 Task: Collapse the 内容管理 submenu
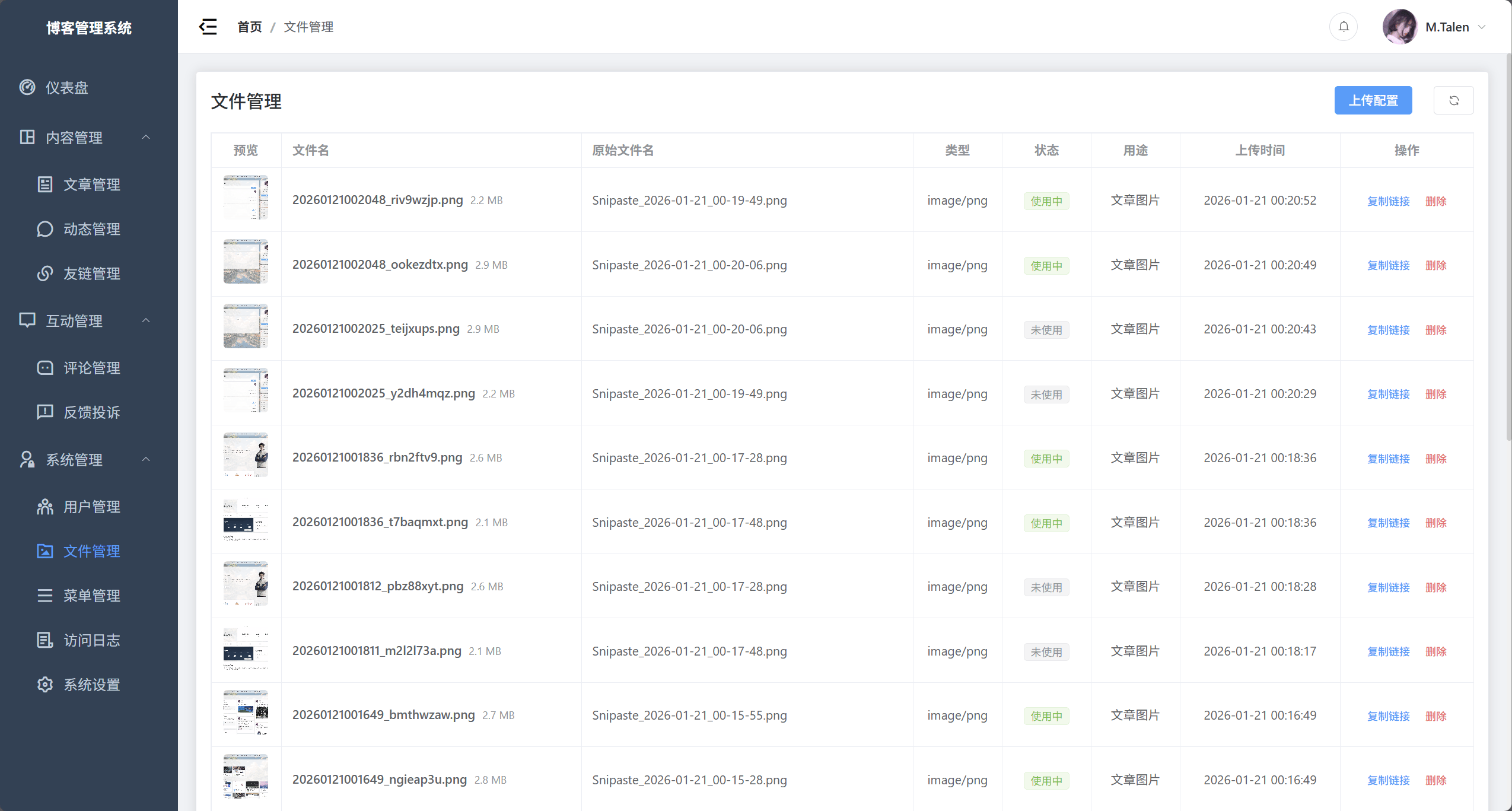pos(146,138)
